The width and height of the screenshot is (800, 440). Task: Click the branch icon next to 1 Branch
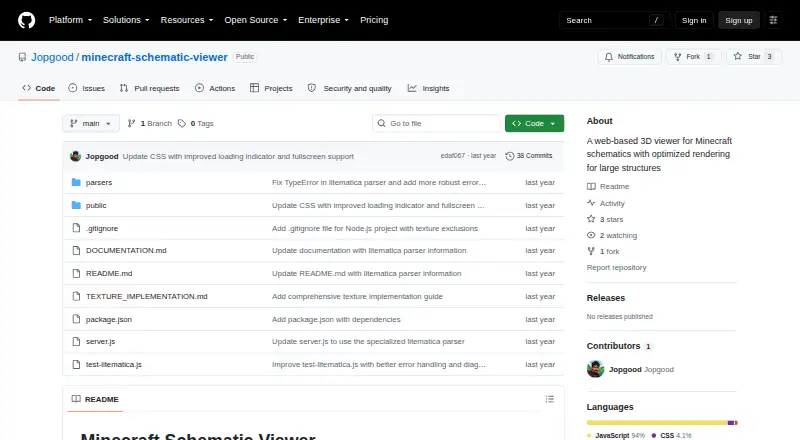pos(131,124)
